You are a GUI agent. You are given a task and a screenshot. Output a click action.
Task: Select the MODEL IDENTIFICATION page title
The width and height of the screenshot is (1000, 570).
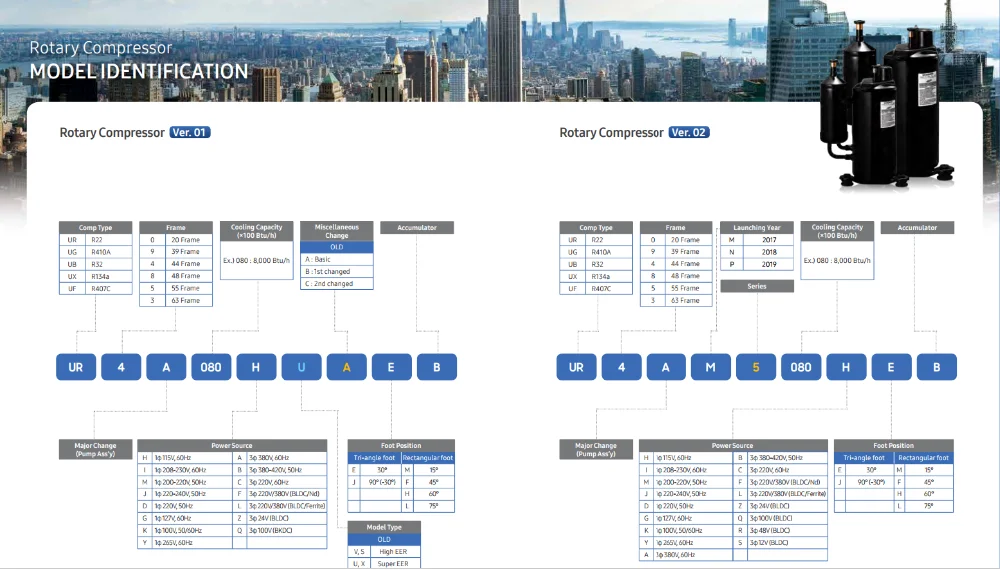coord(139,72)
